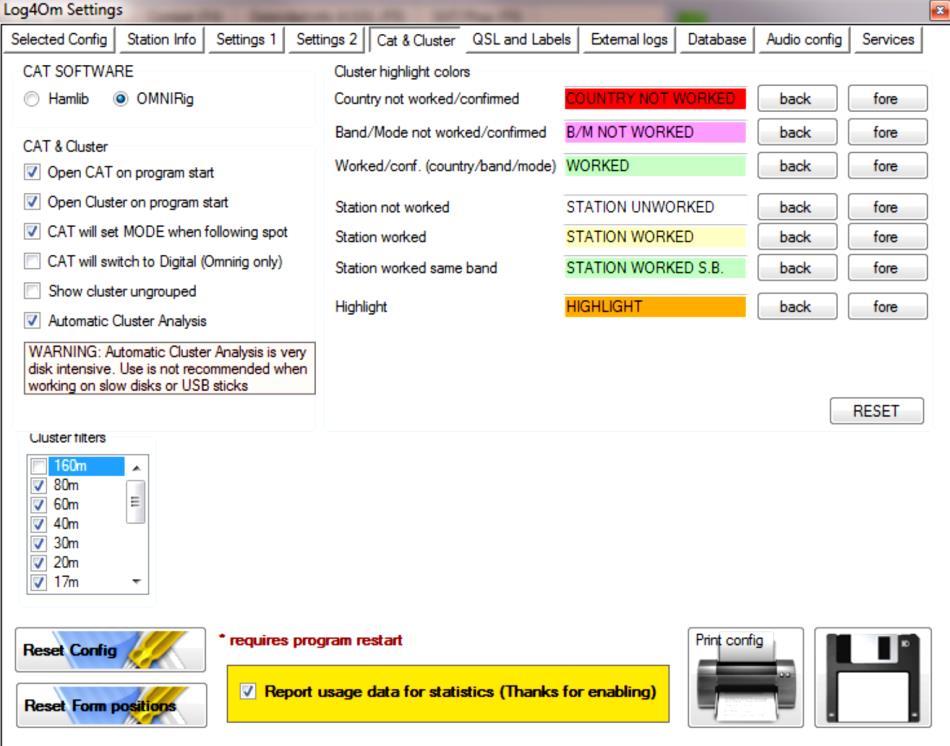This screenshot has width=950, height=746.
Task: Click fore button for Station not worked
Action: [887, 207]
